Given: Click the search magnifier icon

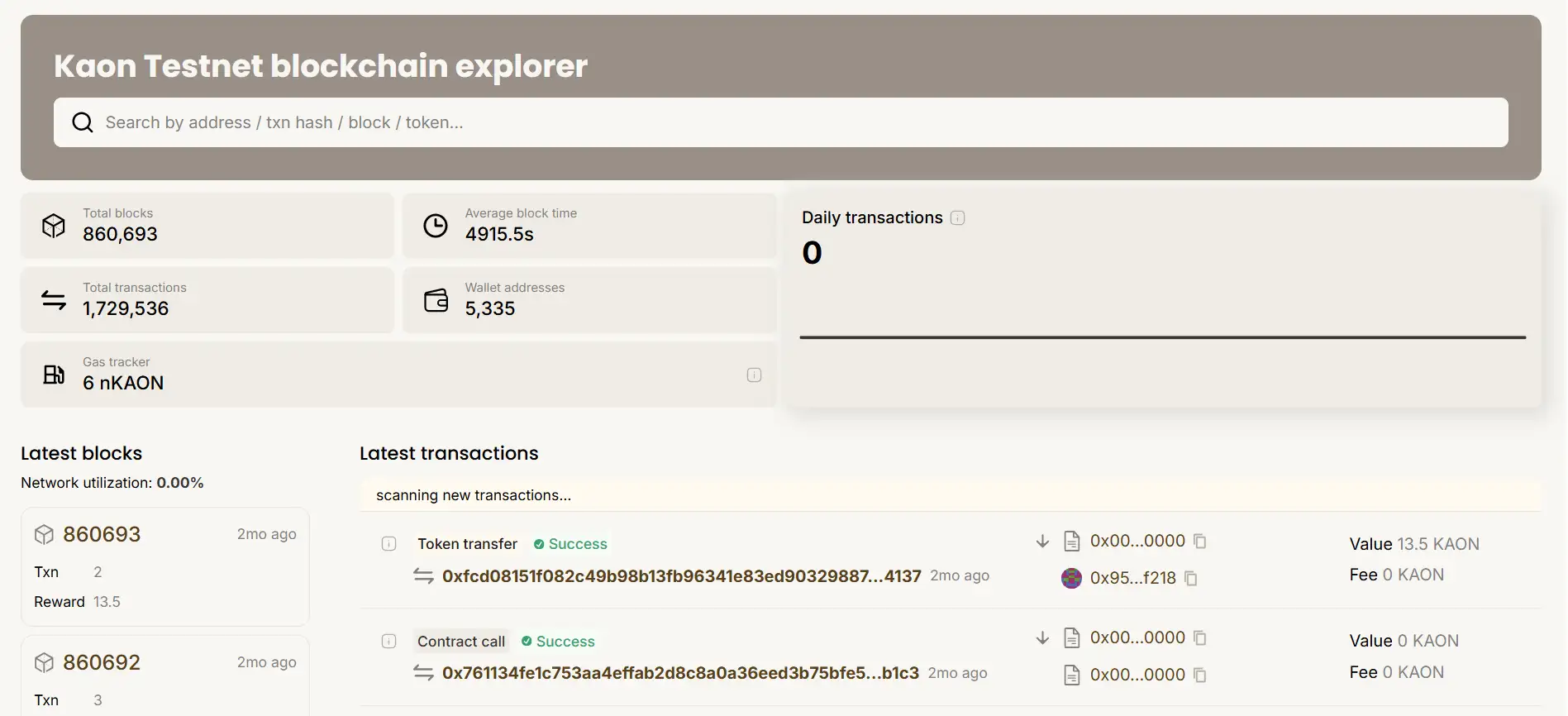Looking at the screenshot, I should pyautogui.click(x=83, y=122).
